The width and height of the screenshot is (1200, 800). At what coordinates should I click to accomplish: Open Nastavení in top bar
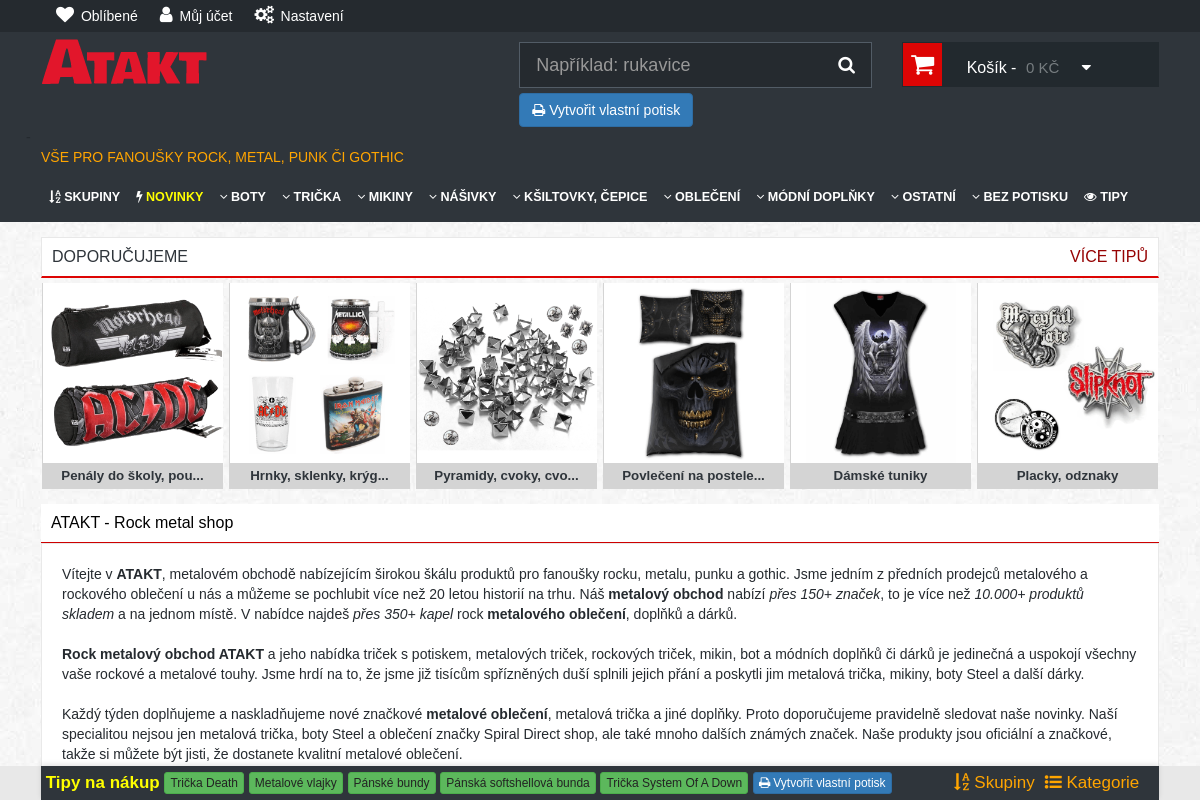(x=299, y=15)
